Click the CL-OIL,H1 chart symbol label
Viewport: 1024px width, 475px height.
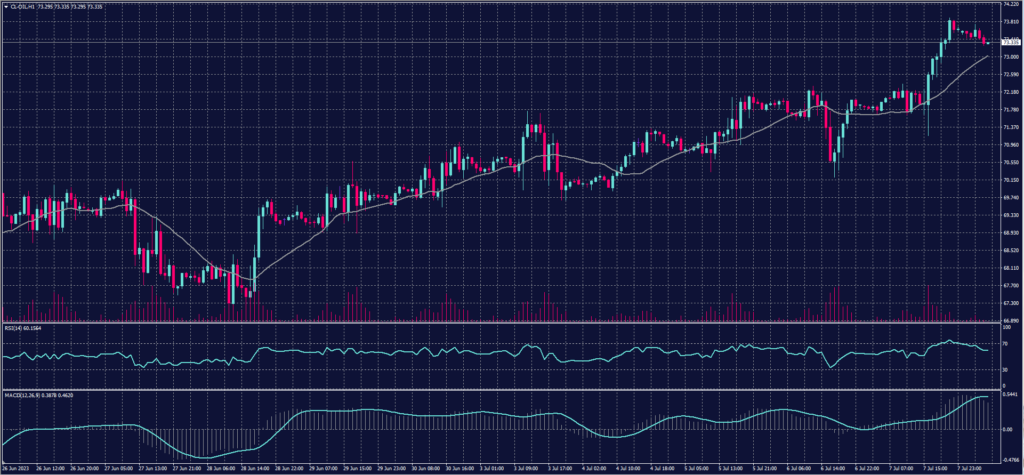pos(23,9)
